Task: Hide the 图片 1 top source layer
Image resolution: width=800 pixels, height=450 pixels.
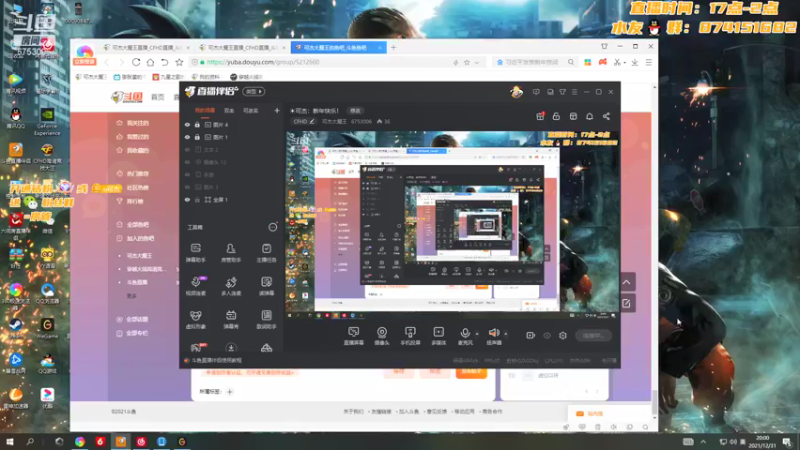Action: (187, 137)
